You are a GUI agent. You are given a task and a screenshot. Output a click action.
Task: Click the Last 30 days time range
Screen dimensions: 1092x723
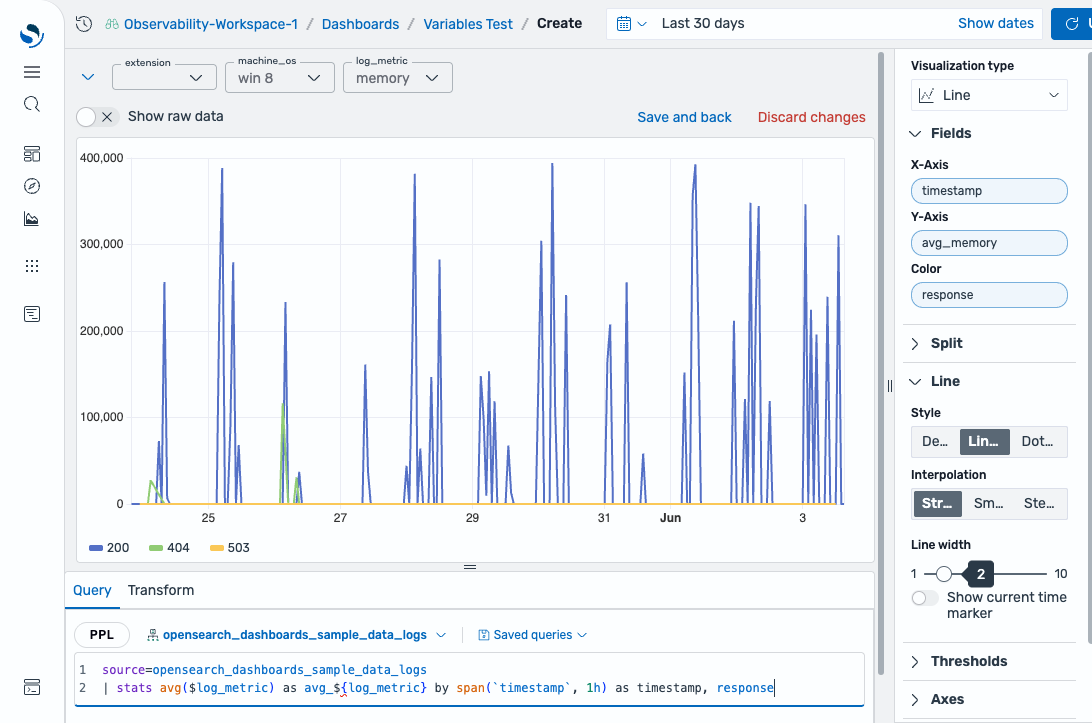[703, 24]
